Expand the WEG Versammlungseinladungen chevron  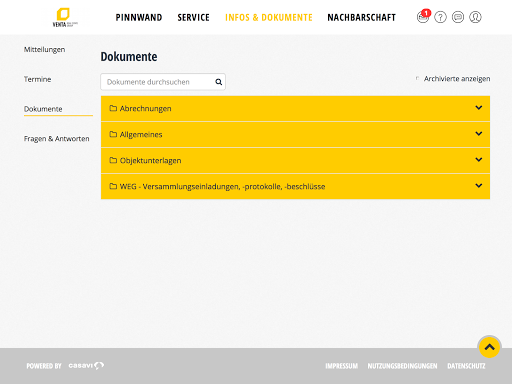(479, 186)
